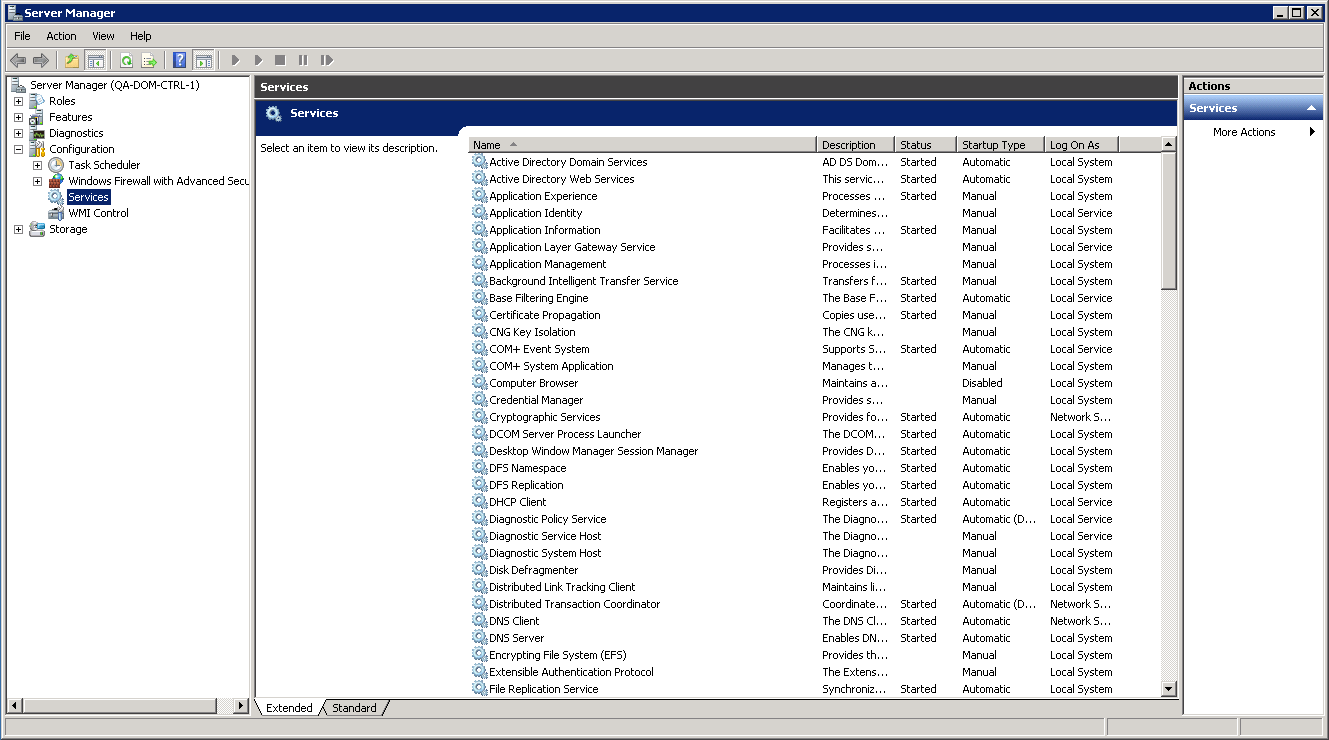Navigate back using the Back arrow

pos(16,60)
